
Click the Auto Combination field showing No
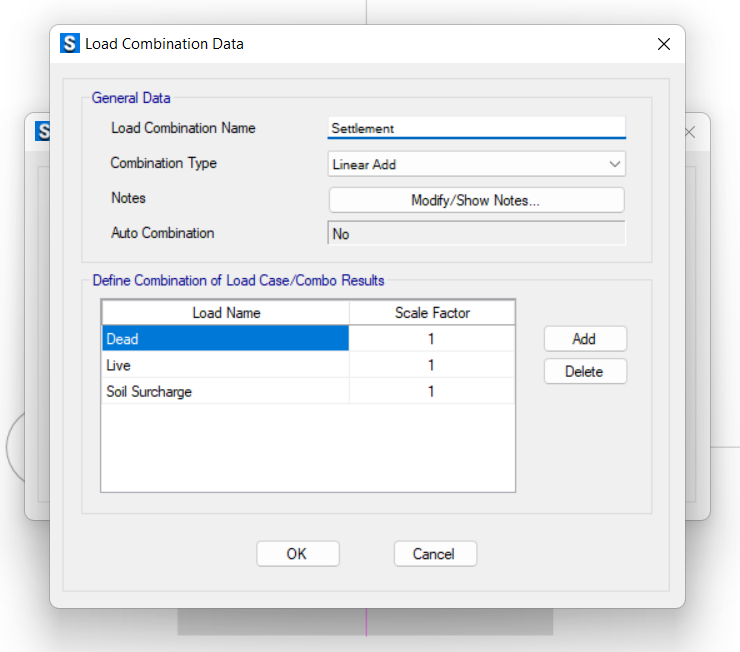(x=476, y=234)
